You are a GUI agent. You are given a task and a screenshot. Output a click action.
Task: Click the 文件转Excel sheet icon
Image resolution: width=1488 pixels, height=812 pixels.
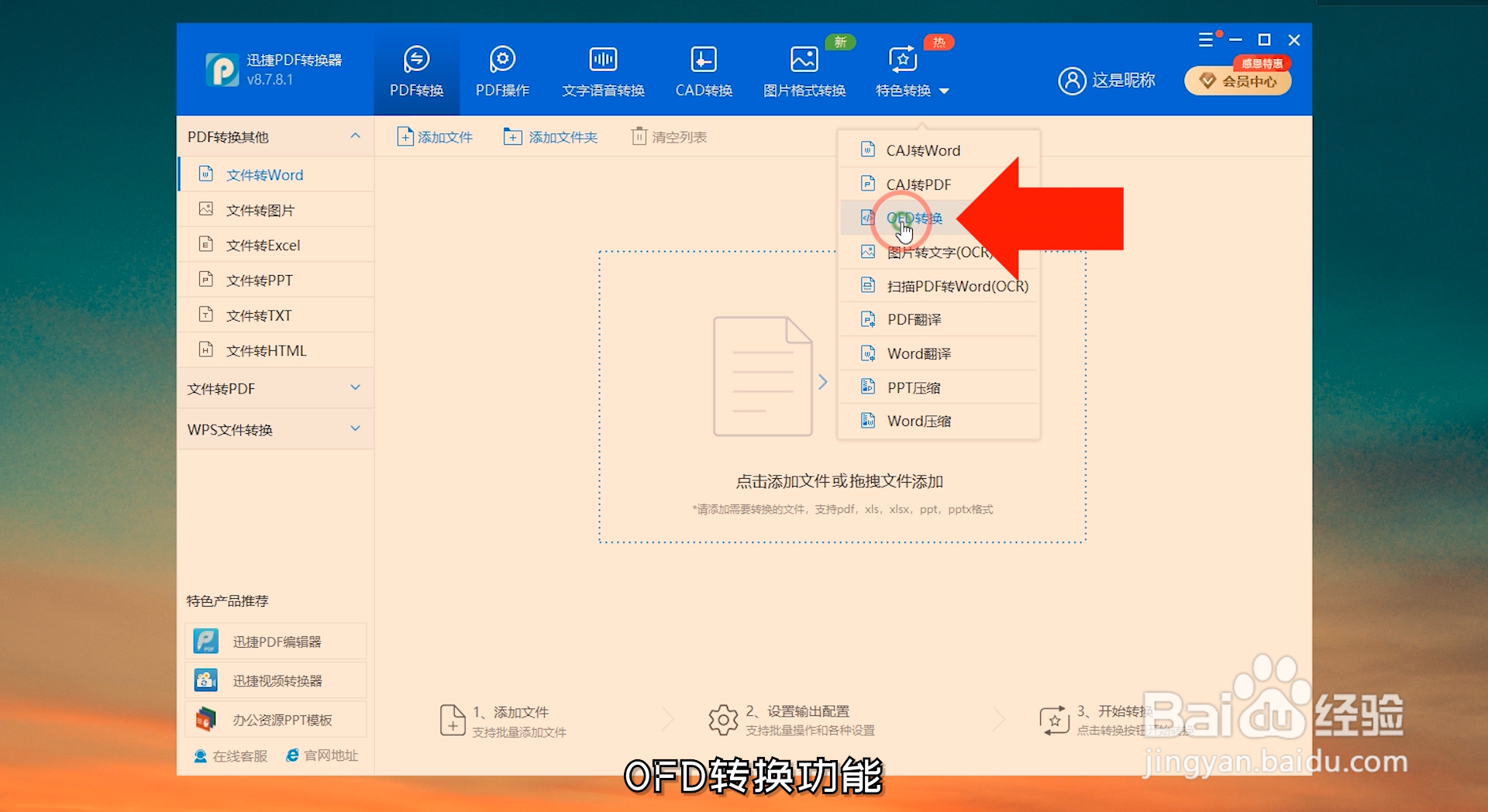point(205,244)
